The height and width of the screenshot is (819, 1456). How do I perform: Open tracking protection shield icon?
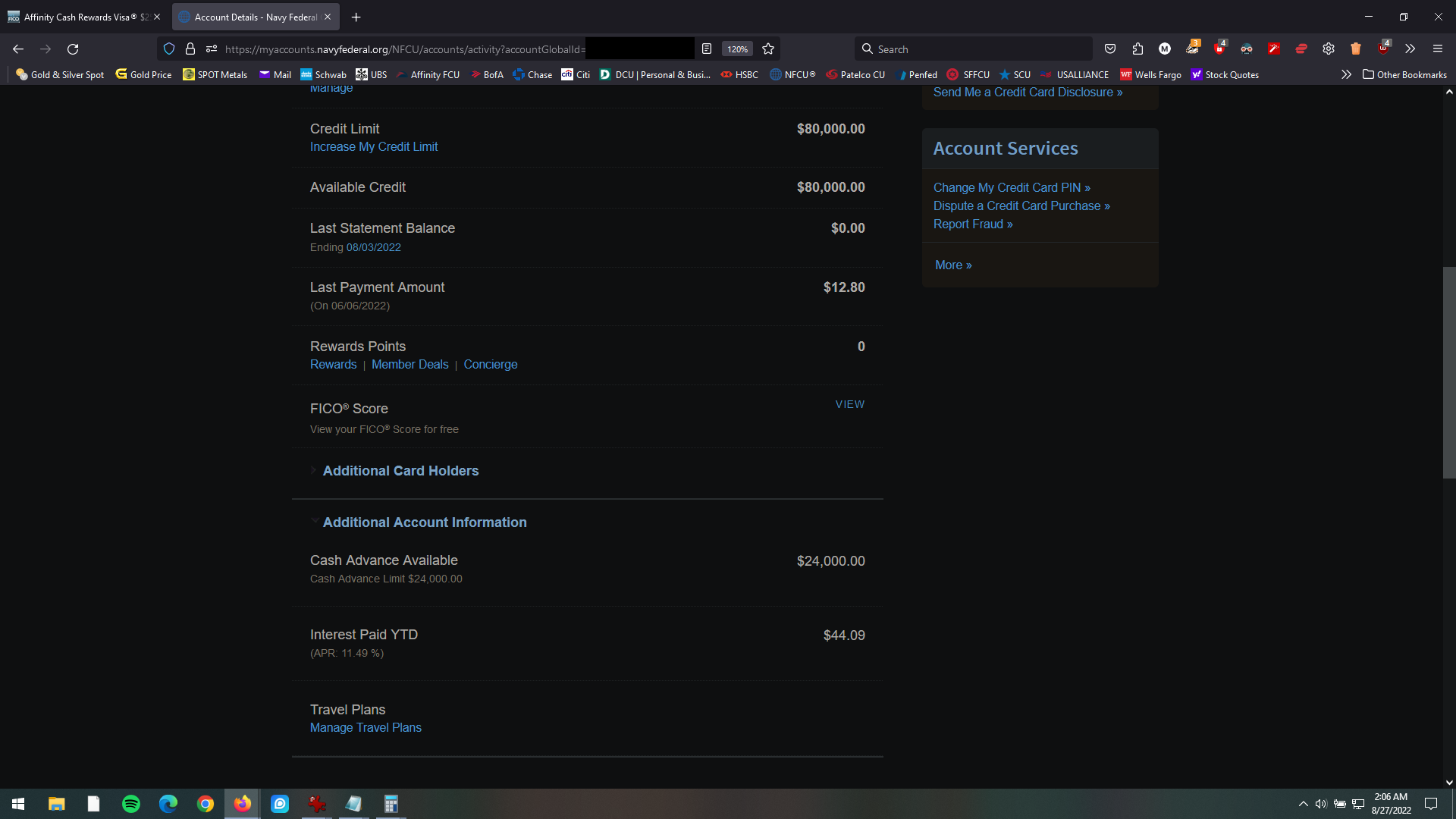(169, 49)
